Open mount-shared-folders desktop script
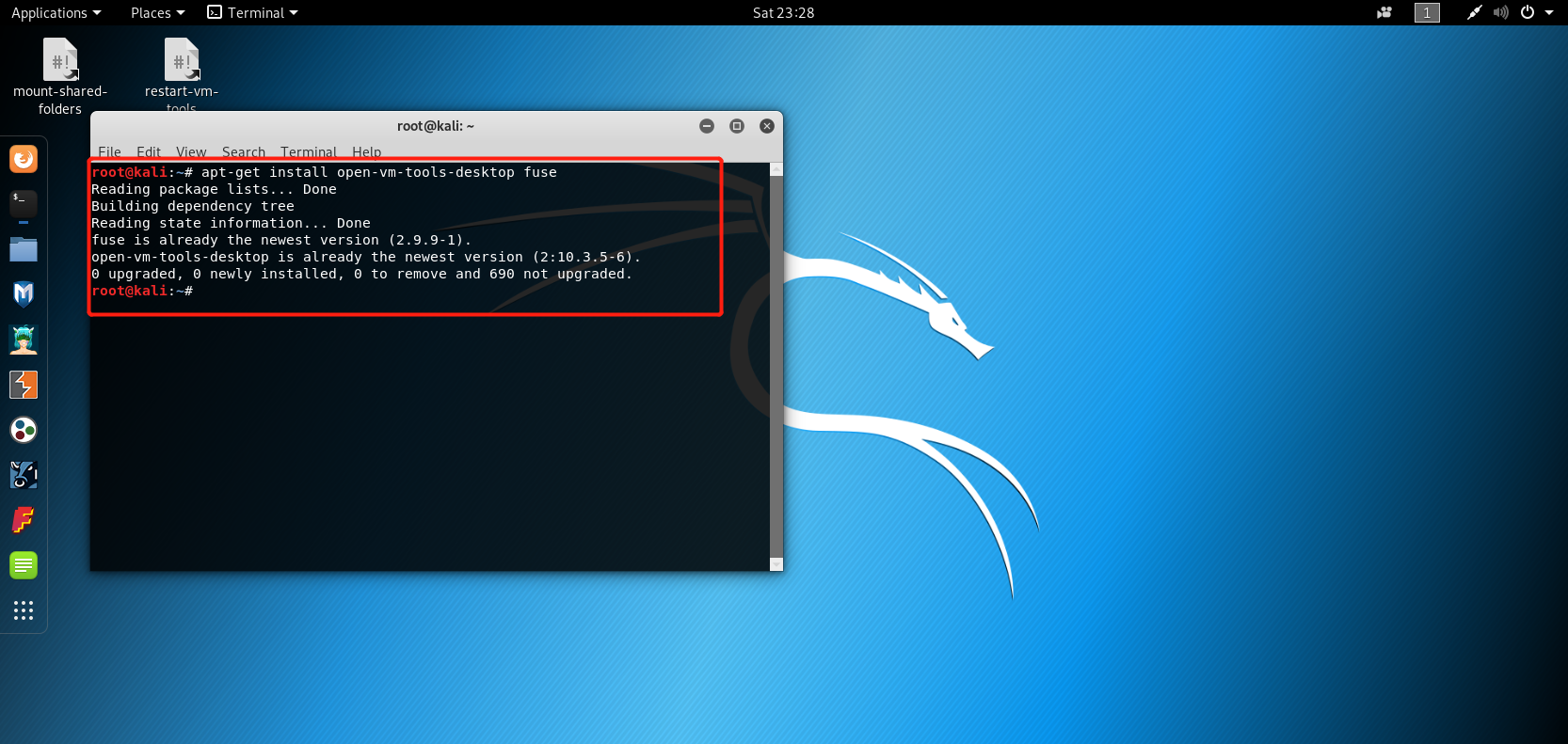 click(x=60, y=76)
